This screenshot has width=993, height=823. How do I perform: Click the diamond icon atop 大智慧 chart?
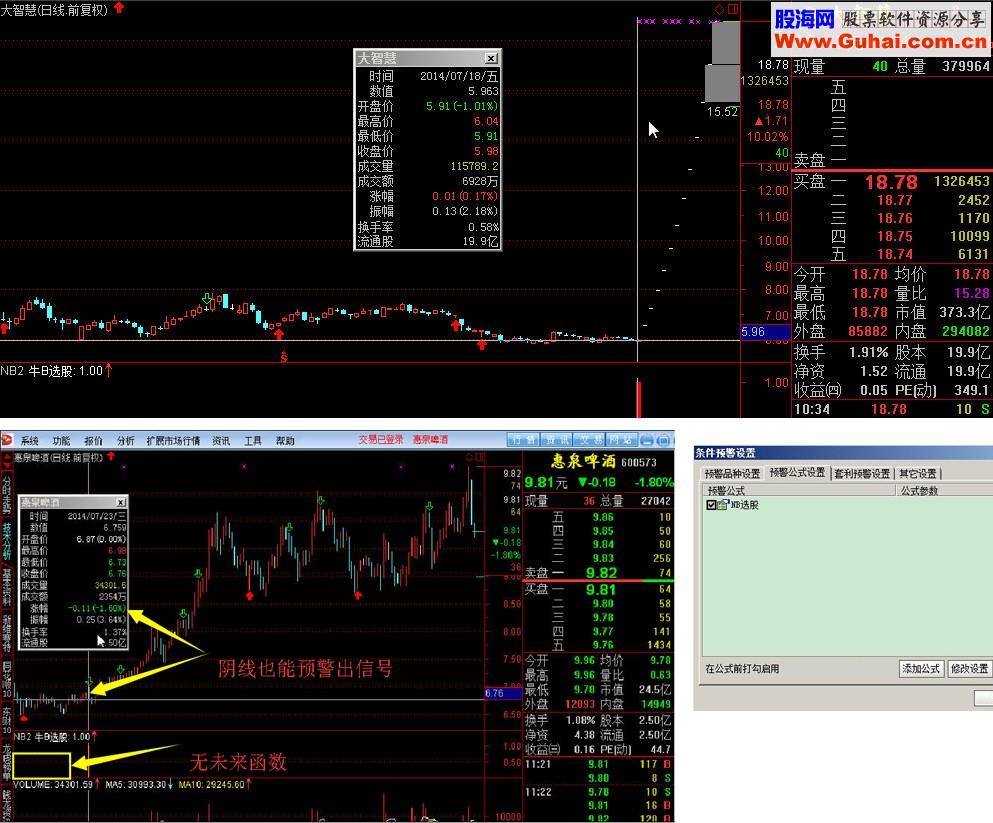[x=719, y=9]
